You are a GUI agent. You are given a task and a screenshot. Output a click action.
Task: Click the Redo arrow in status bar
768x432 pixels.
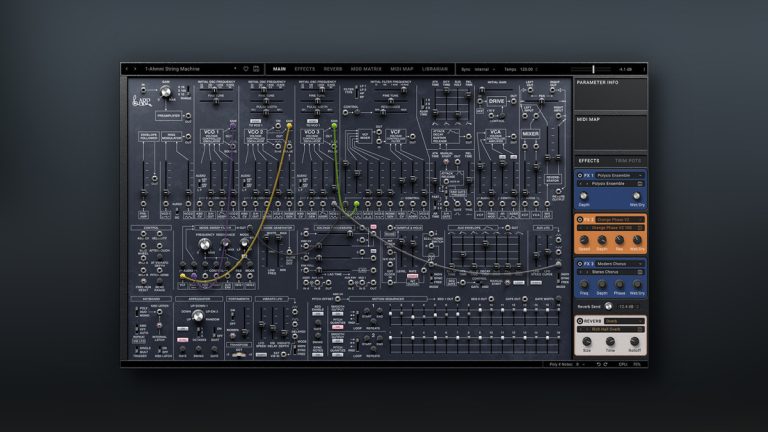coord(605,364)
